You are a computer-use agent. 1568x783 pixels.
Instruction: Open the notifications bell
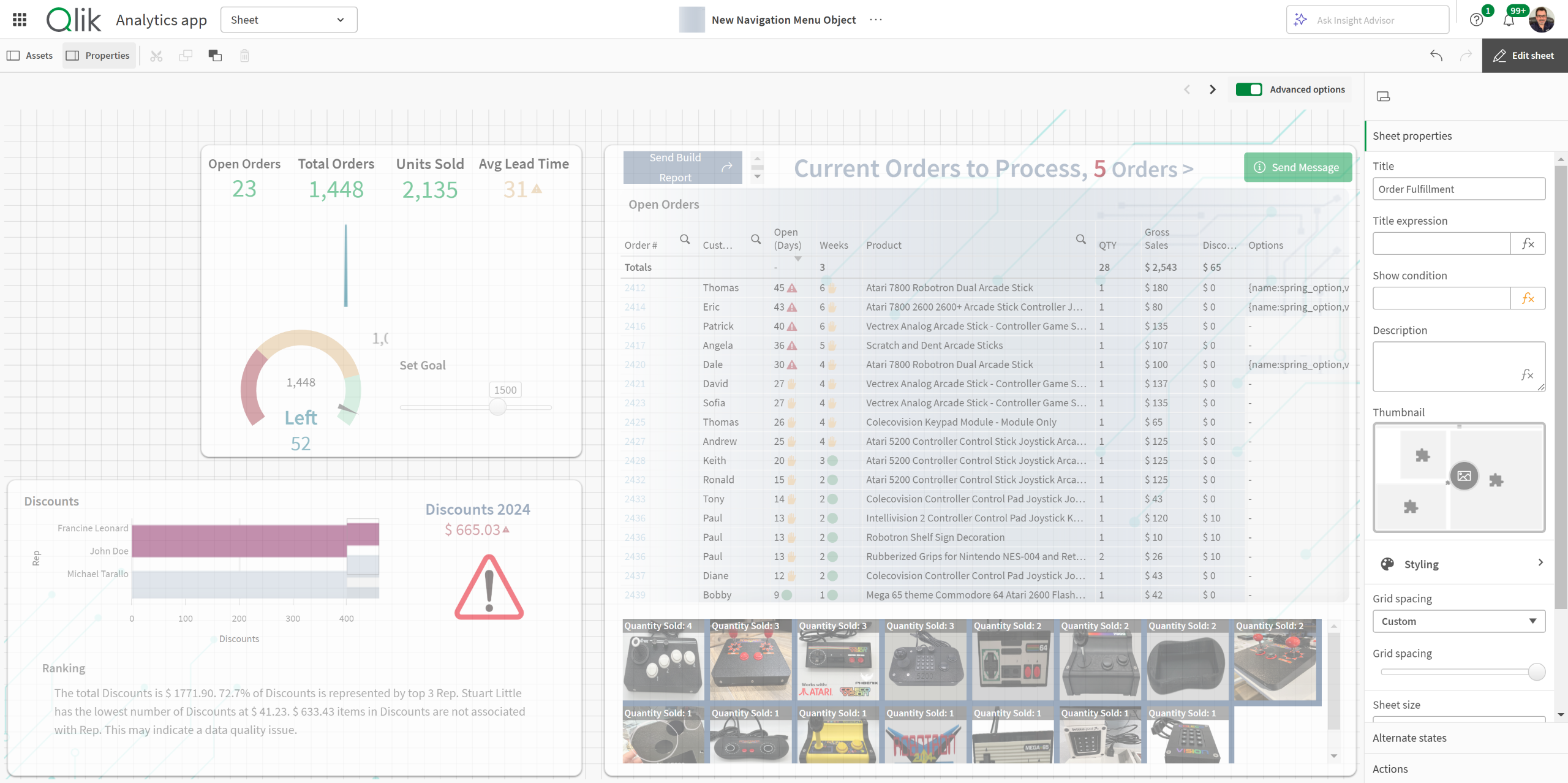1509,20
